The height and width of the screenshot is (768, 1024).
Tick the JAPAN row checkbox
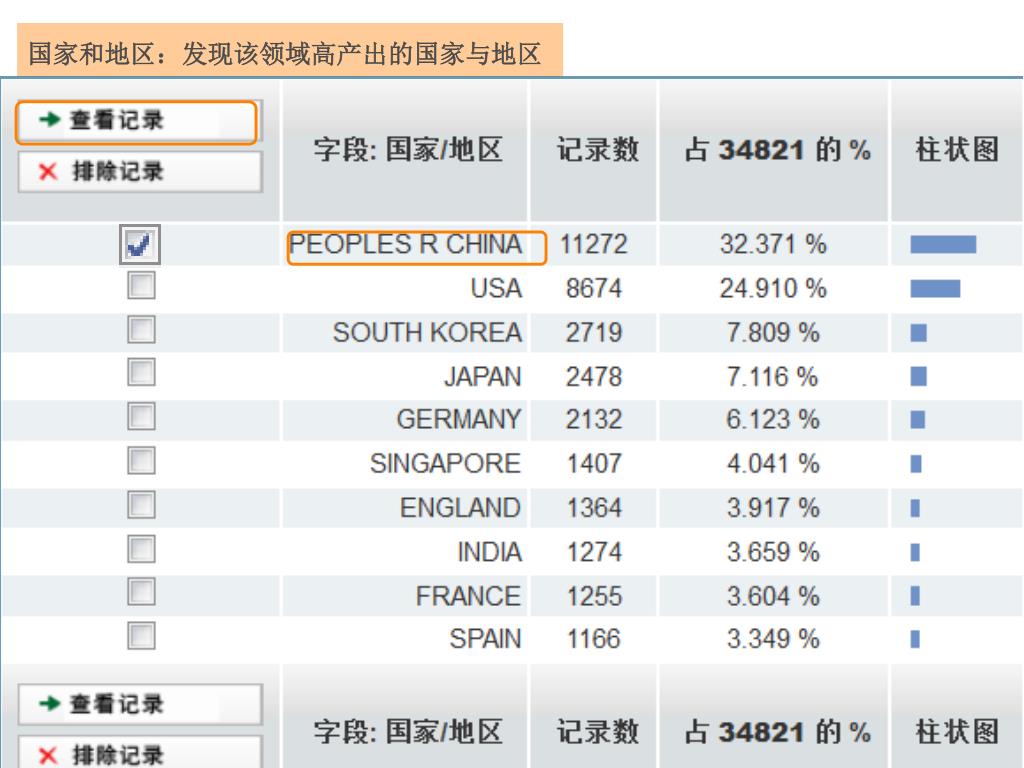tap(141, 372)
